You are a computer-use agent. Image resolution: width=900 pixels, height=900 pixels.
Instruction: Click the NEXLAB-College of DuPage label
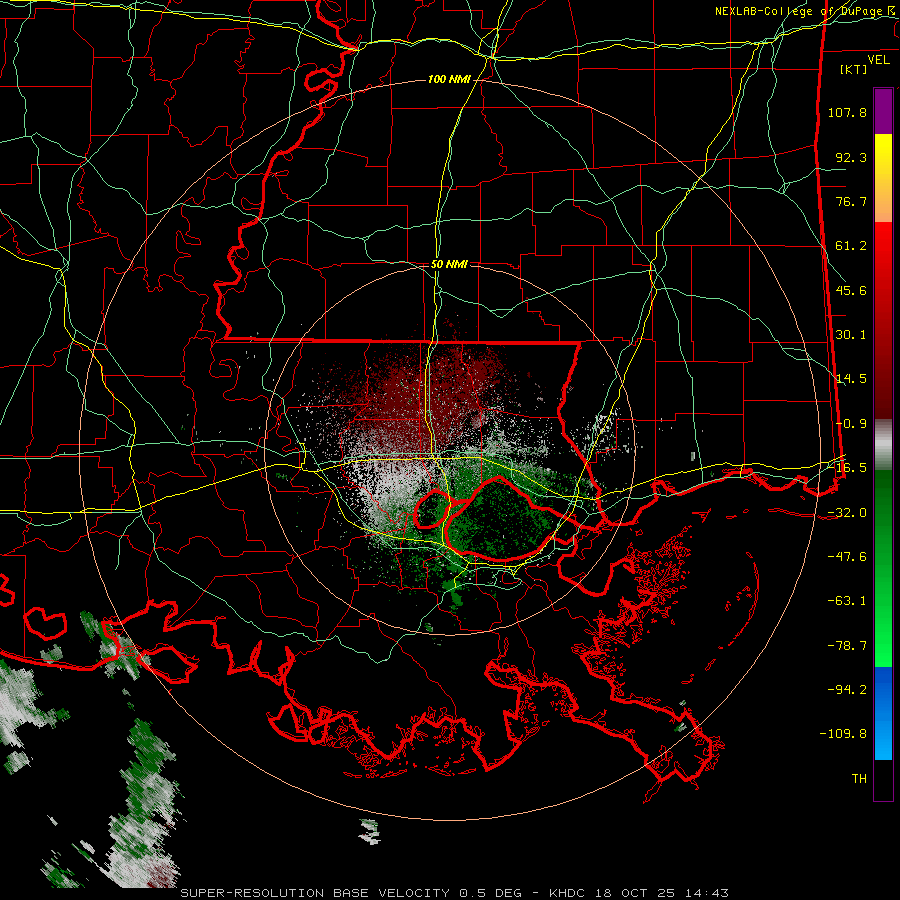point(804,11)
